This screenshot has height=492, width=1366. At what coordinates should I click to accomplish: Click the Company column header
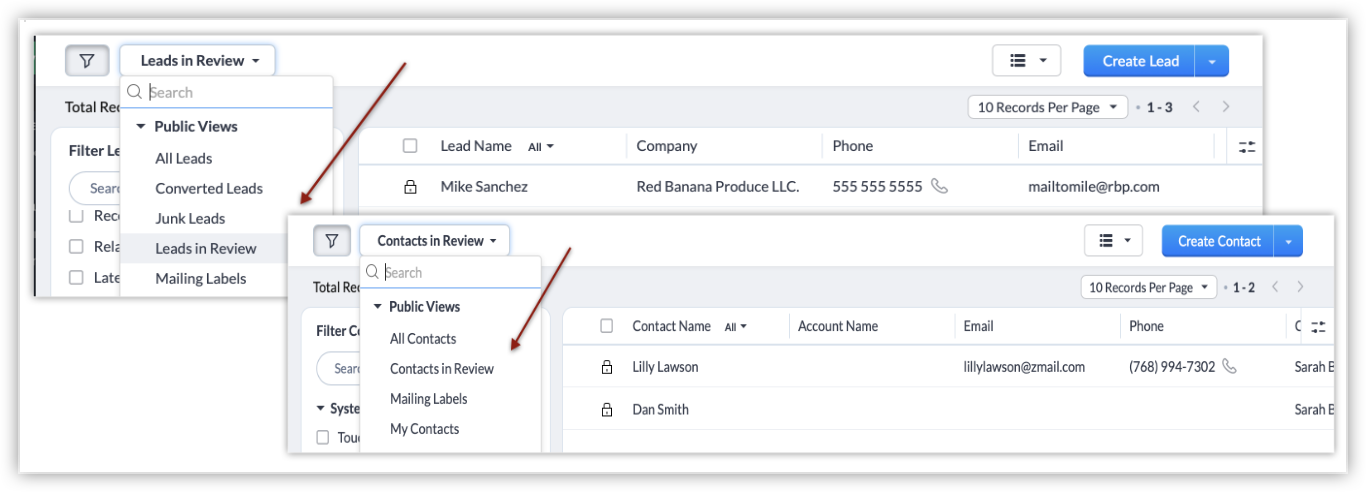tap(667, 146)
